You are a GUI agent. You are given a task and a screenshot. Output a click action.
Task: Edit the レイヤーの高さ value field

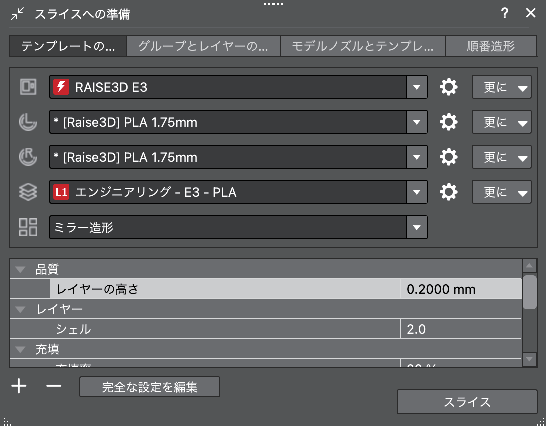[x=461, y=289]
